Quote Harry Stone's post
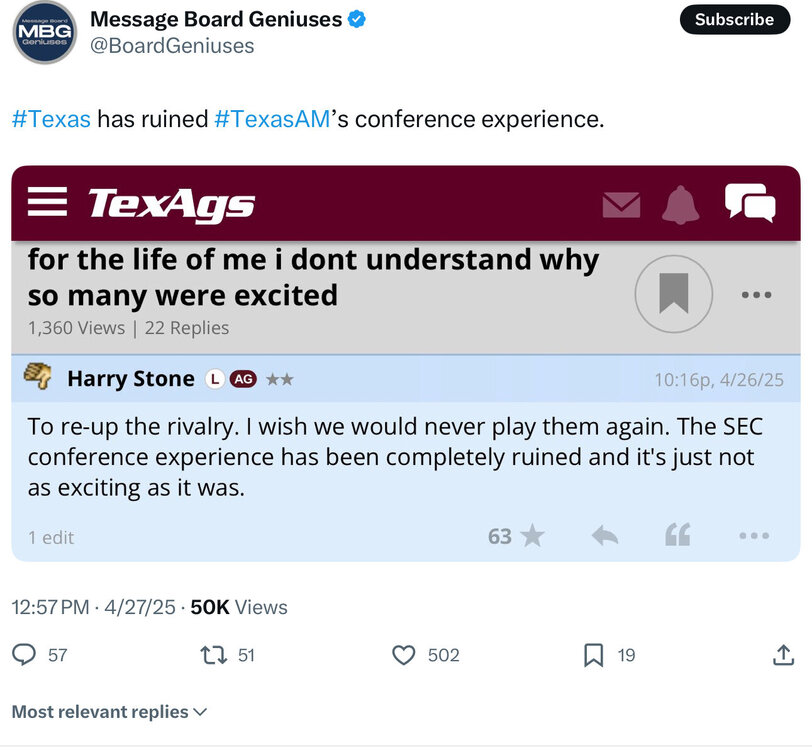Screen dimensions: 812x750 point(677,537)
